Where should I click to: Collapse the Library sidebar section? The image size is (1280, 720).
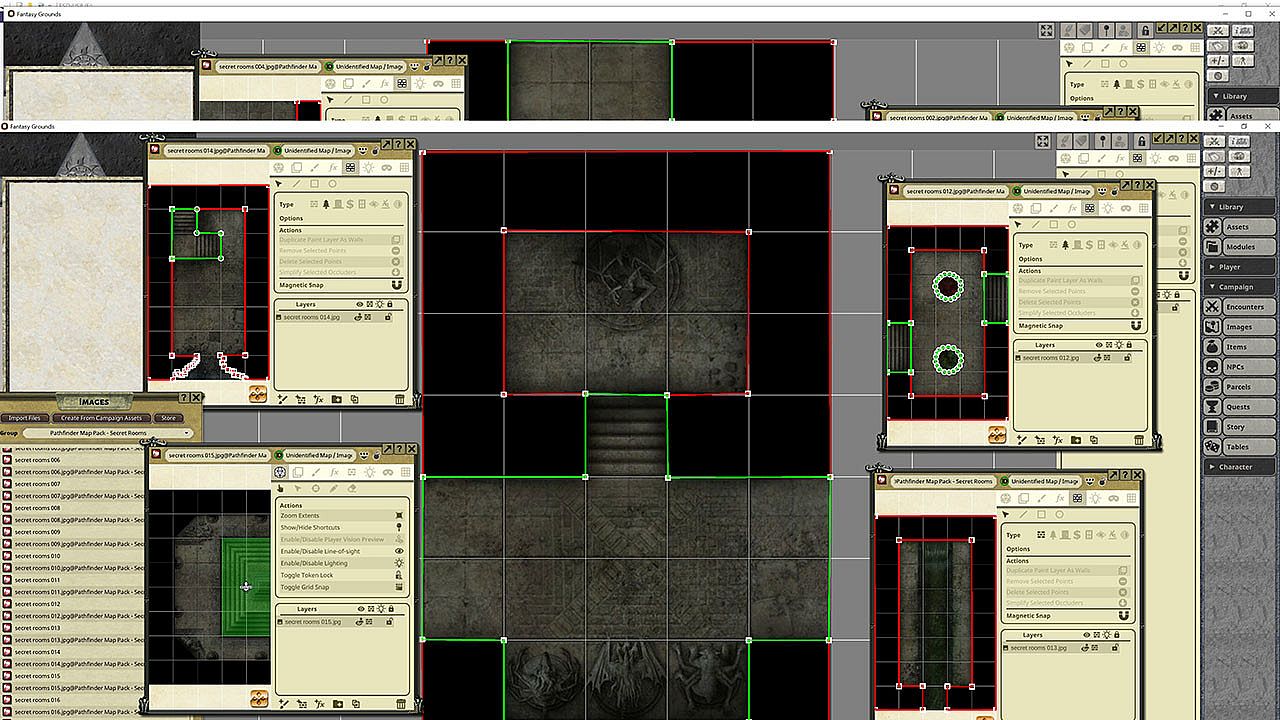1241,207
